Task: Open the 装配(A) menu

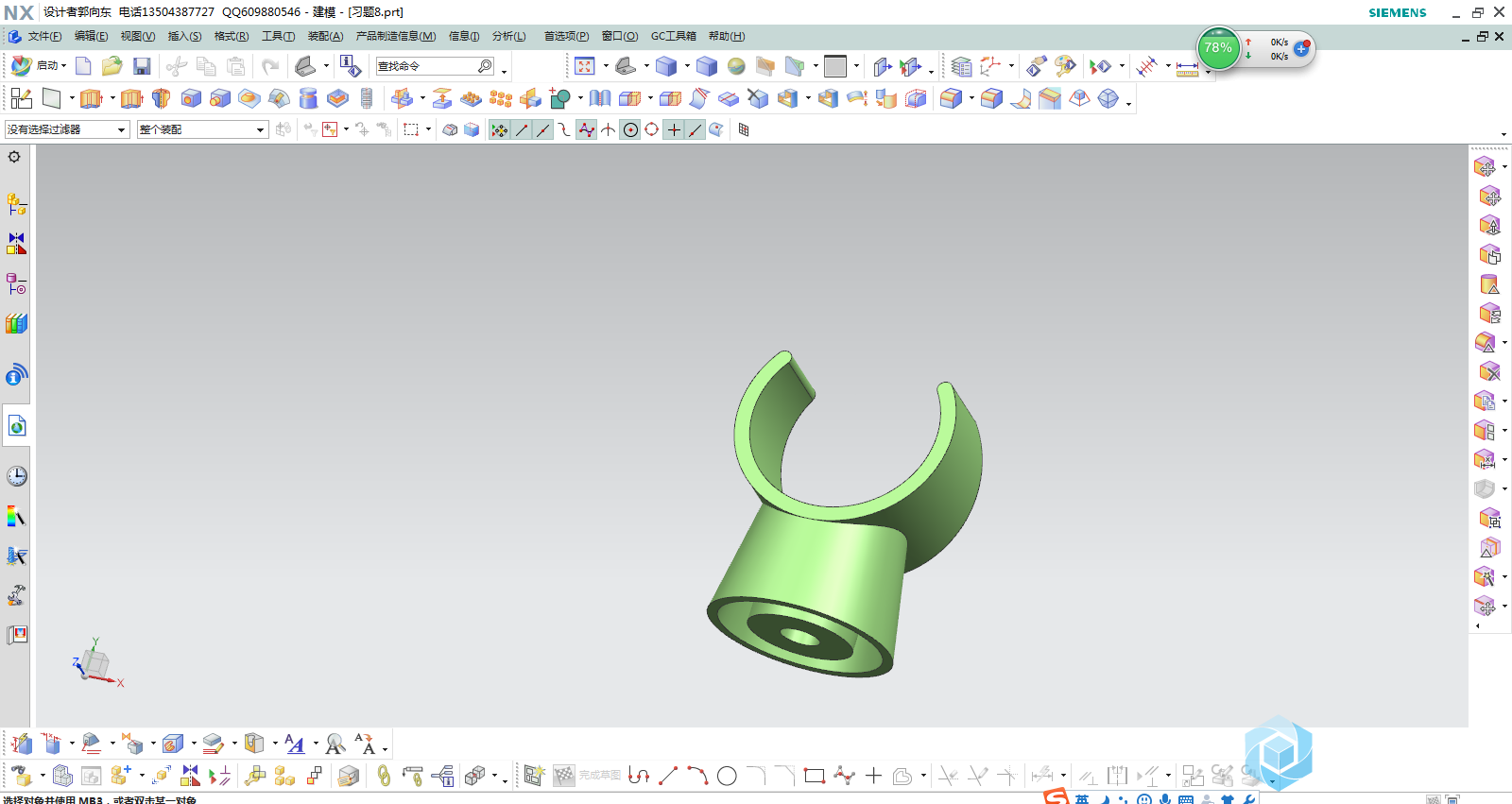Action: pyautogui.click(x=325, y=36)
